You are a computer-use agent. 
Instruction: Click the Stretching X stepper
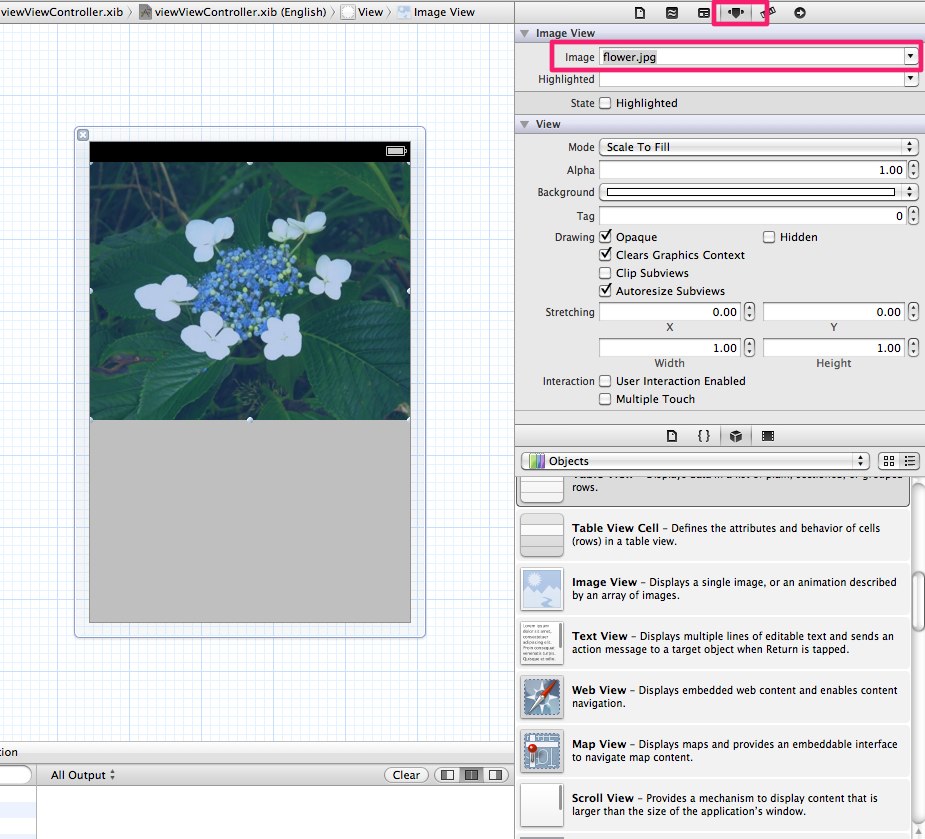click(749, 312)
